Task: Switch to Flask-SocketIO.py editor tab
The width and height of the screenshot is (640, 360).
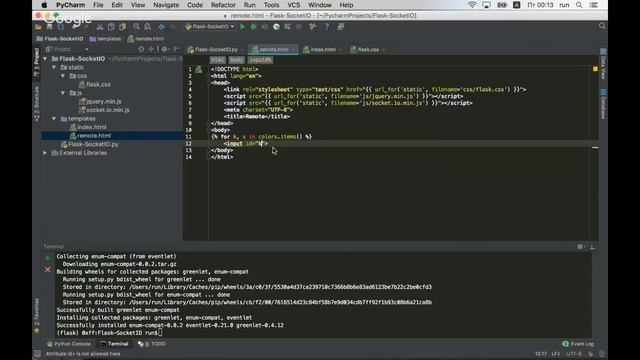Action: click(216, 49)
